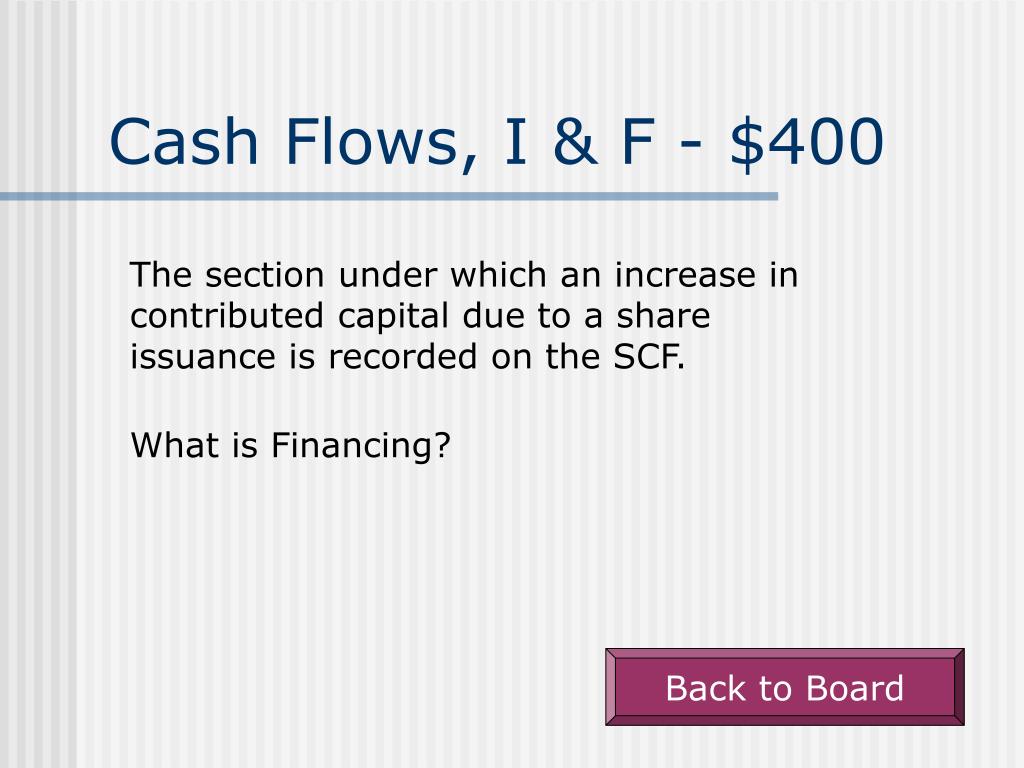The height and width of the screenshot is (768, 1024).
Task: Click the word Board on the maroon button
Action: (x=855, y=688)
